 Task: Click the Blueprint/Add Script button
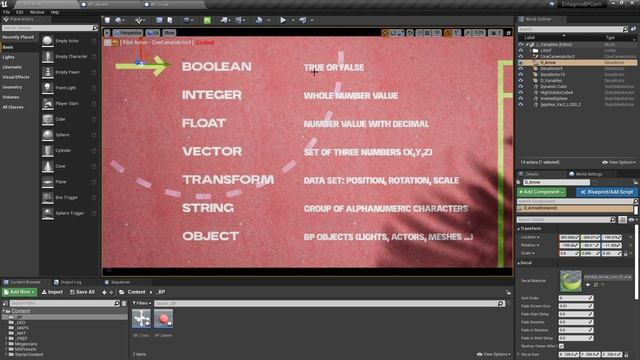point(607,192)
